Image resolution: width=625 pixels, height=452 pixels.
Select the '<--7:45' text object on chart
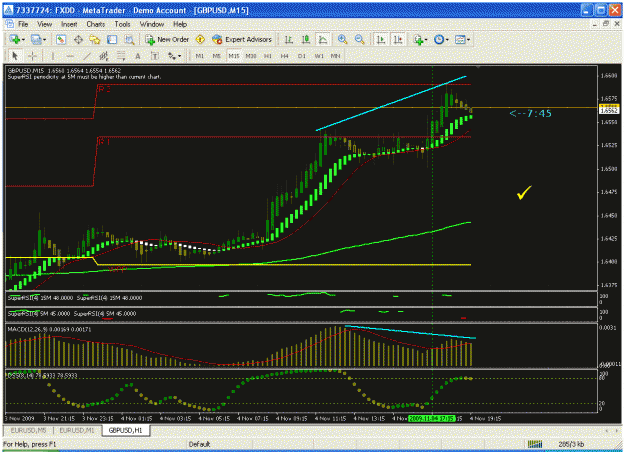tap(531, 114)
